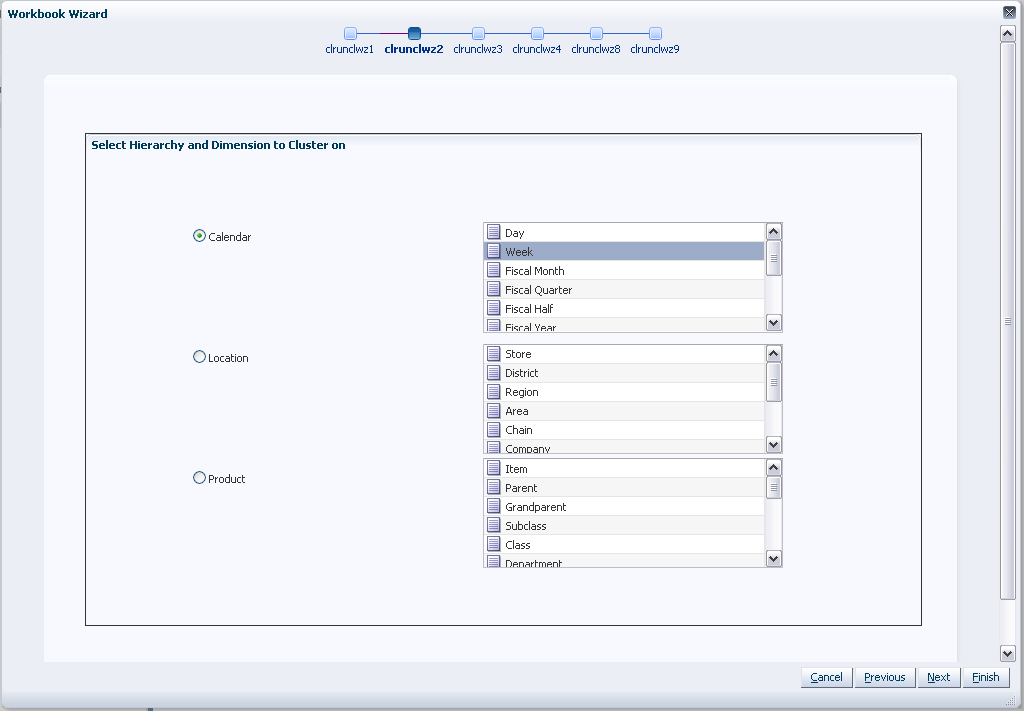The height and width of the screenshot is (711, 1024).
Task: Click the list icon beside Week
Action: click(x=494, y=251)
